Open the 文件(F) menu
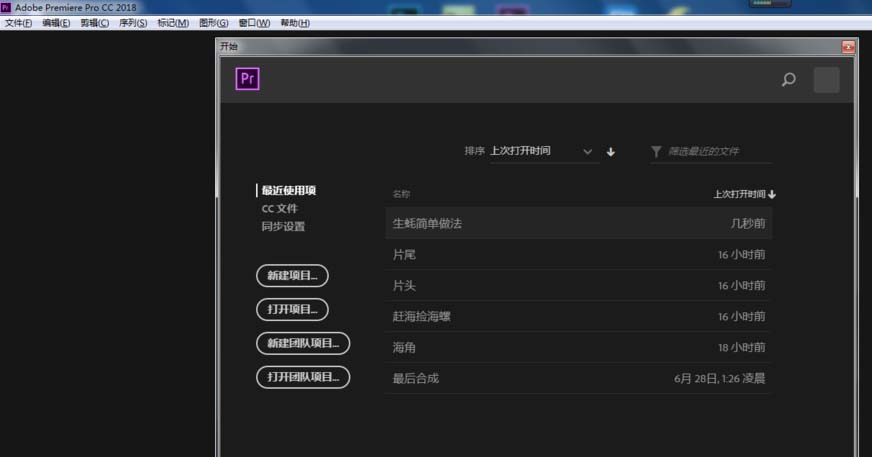The width and height of the screenshot is (872, 457). tap(18, 23)
